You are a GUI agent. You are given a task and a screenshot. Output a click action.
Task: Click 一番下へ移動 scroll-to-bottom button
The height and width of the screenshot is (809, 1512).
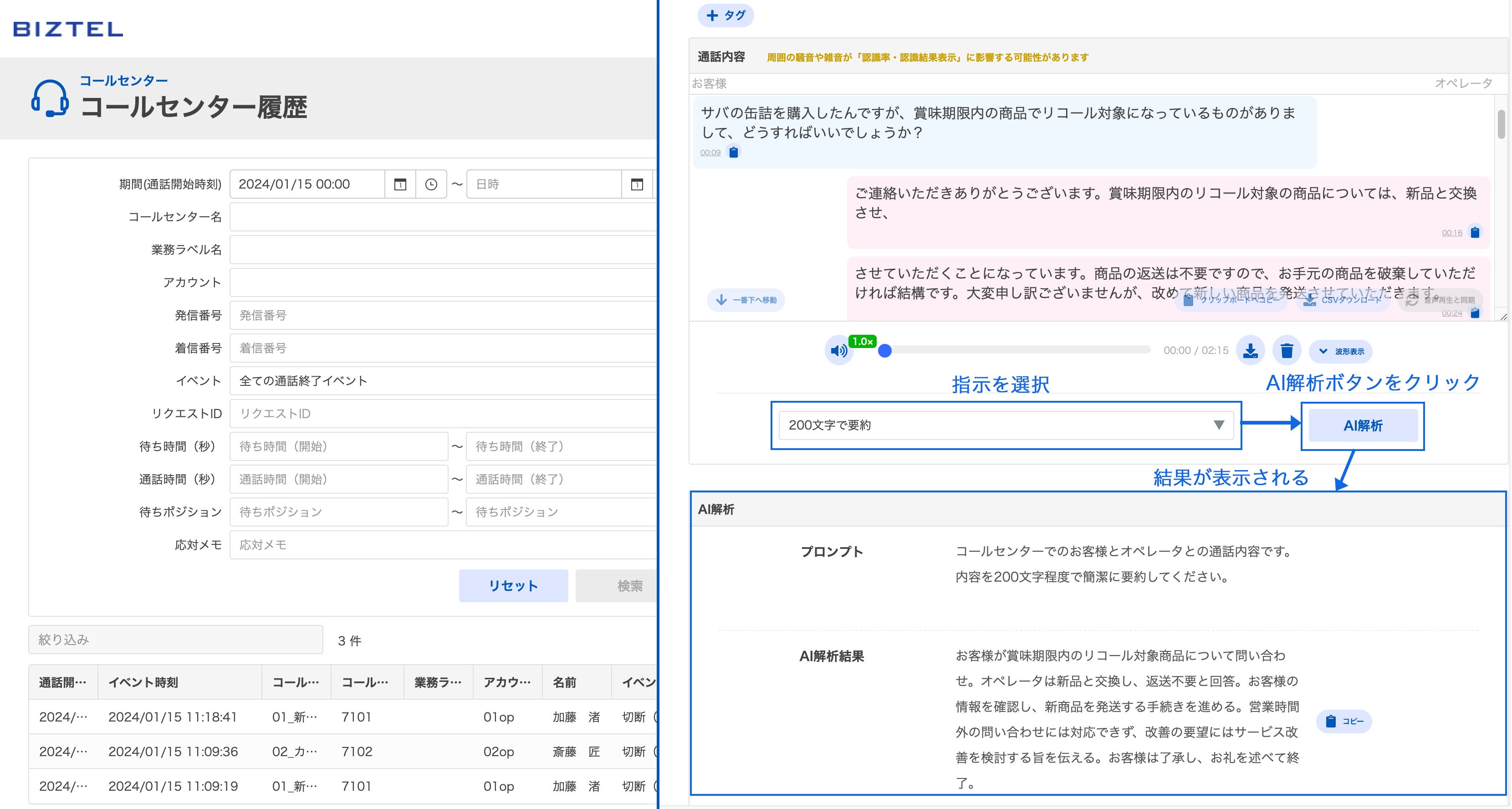click(x=746, y=300)
